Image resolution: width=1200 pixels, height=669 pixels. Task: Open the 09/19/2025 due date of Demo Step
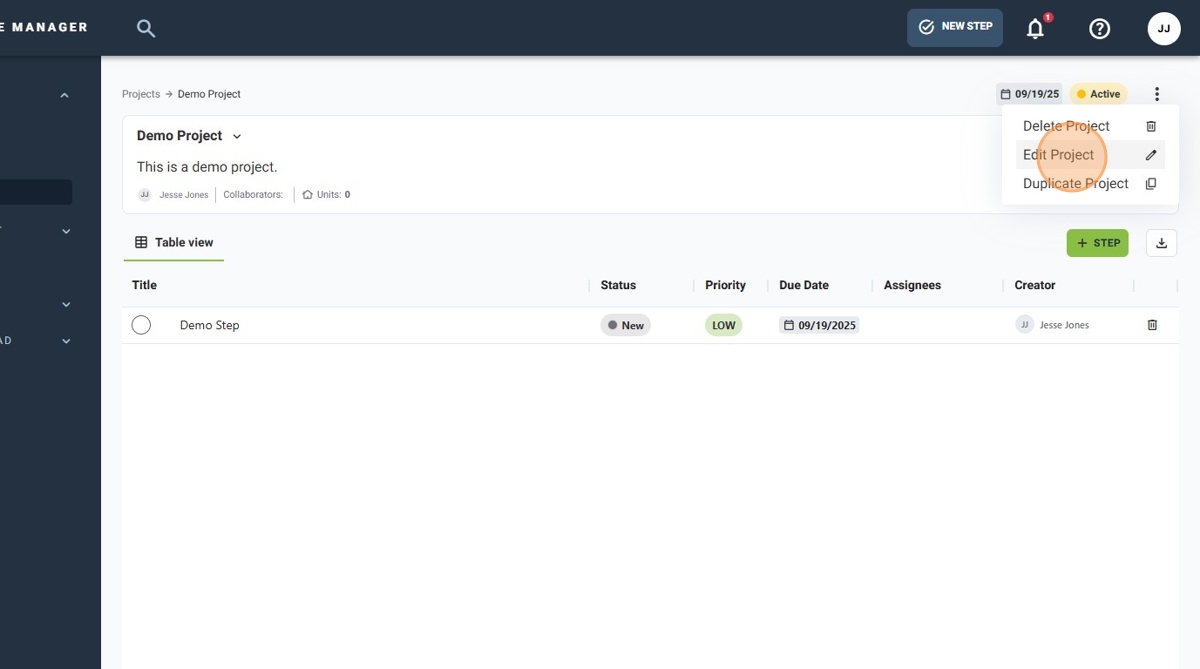[x=819, y=325]
